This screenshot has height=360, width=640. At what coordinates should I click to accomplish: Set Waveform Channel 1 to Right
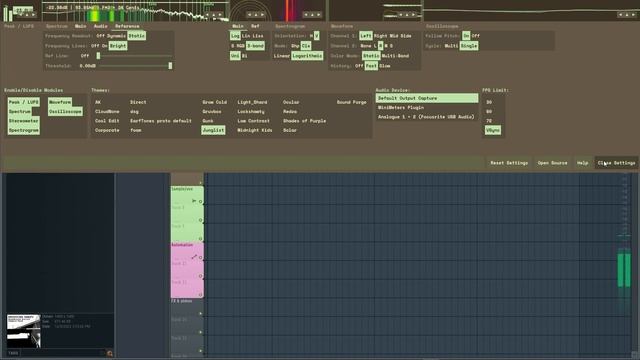point(380,36)
